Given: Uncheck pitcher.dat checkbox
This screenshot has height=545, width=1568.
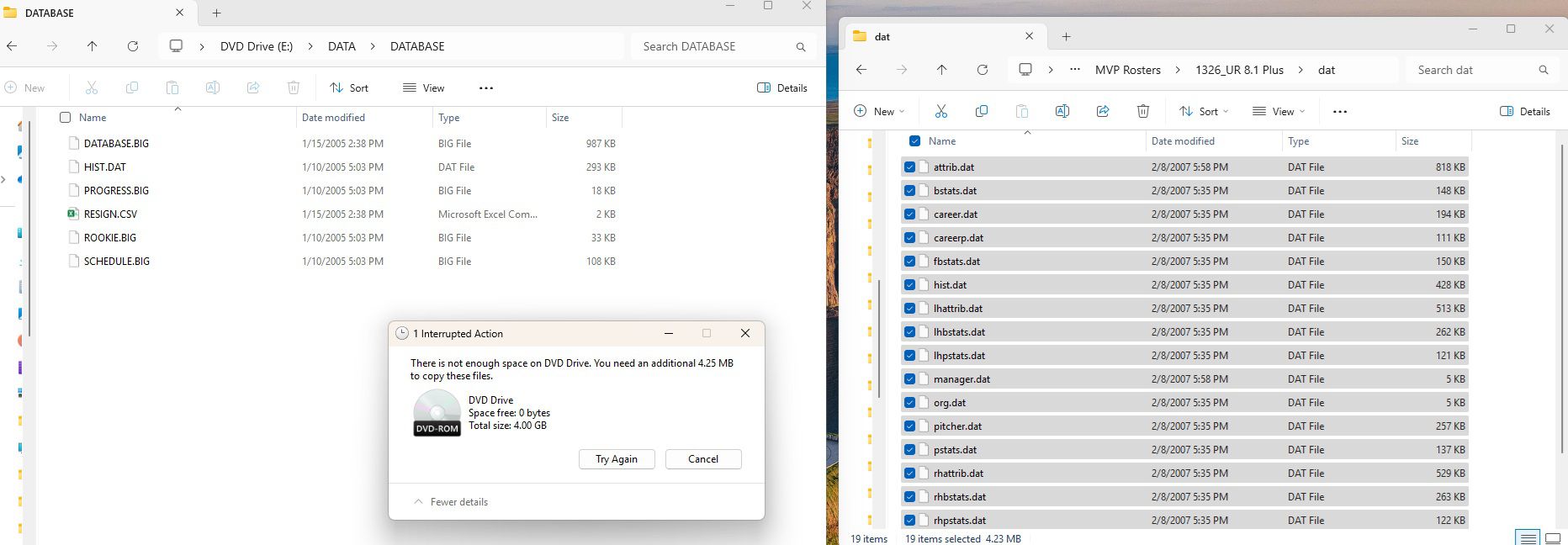Looking at the screenshot, I should [x=909, y=426].
